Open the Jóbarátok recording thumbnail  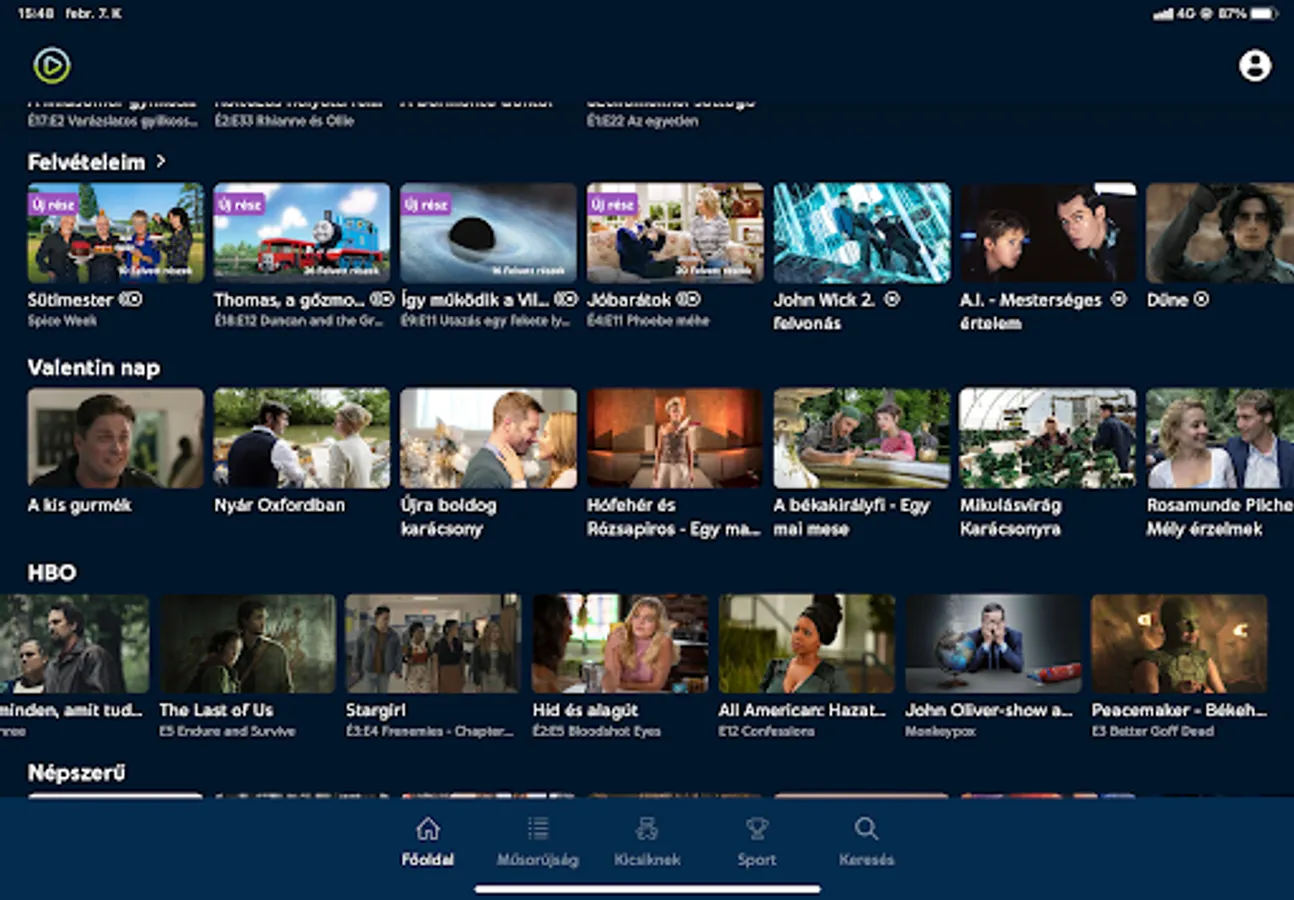tap(675, 233)
